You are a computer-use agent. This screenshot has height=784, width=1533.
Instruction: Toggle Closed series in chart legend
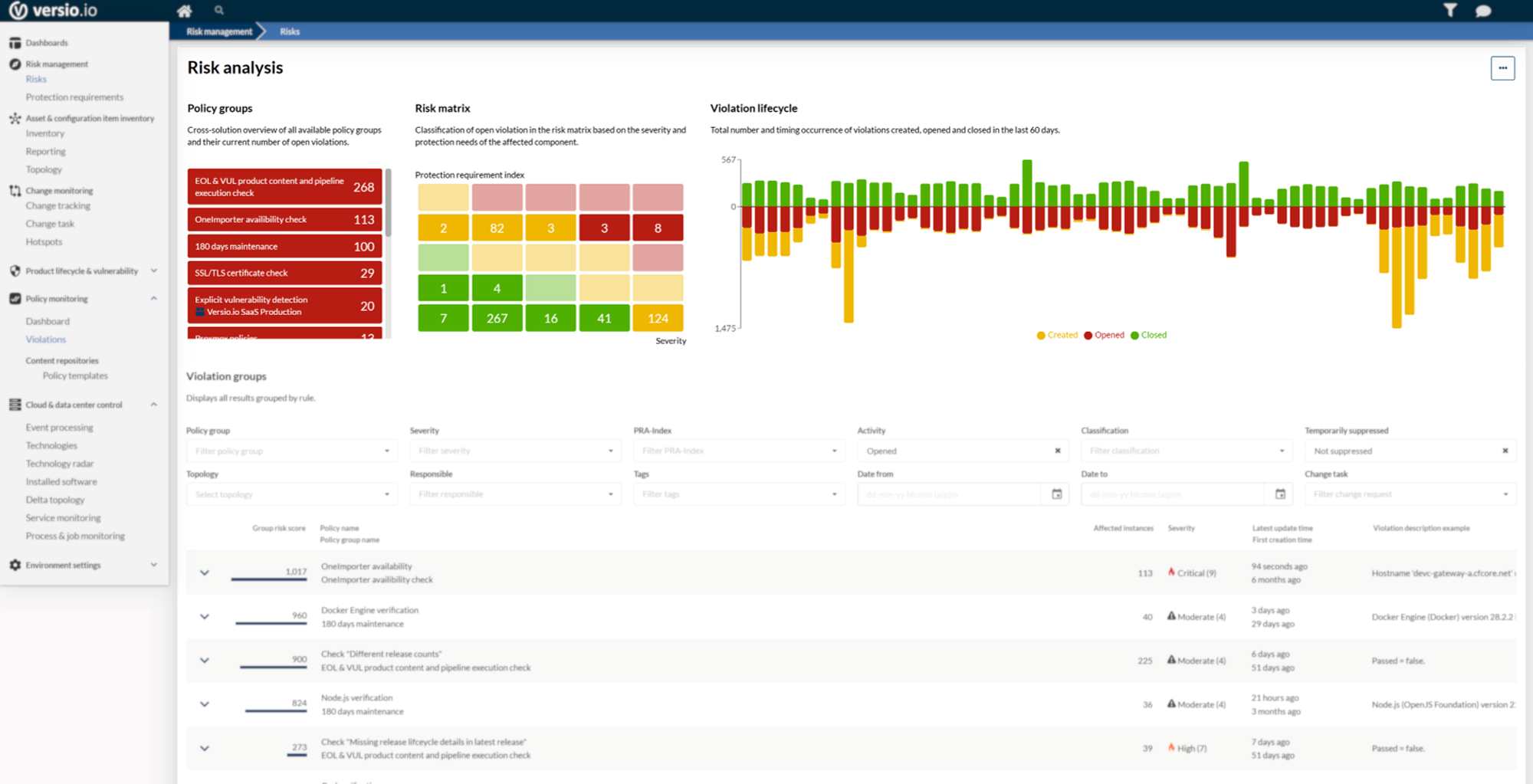pos(1148,335)
